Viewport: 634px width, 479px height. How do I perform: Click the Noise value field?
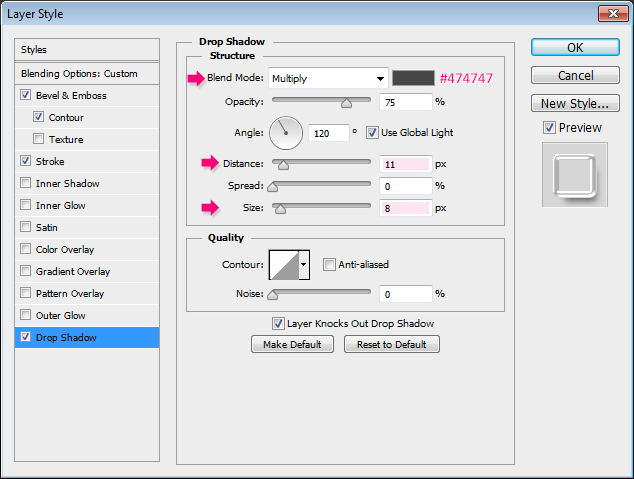tap(406, 294)
